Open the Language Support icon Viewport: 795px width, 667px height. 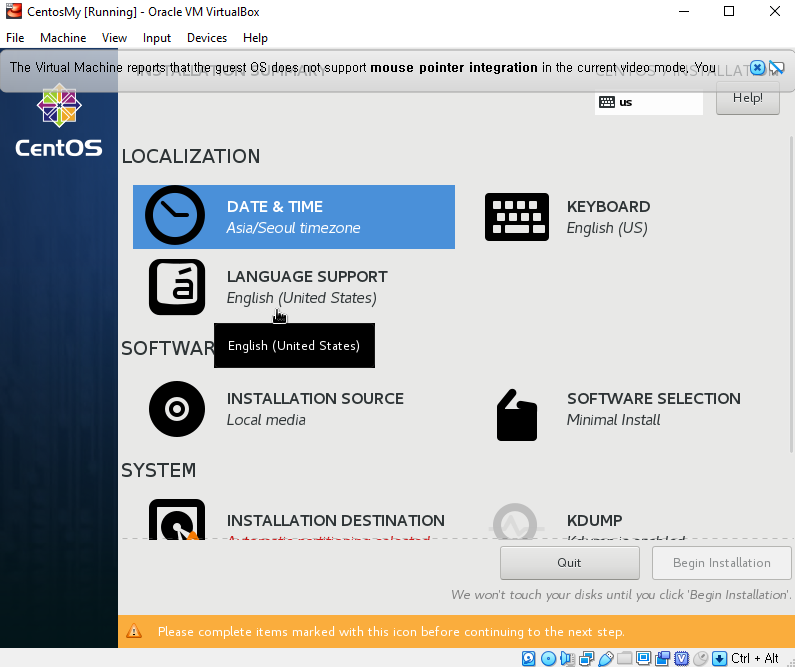[177, 287]
